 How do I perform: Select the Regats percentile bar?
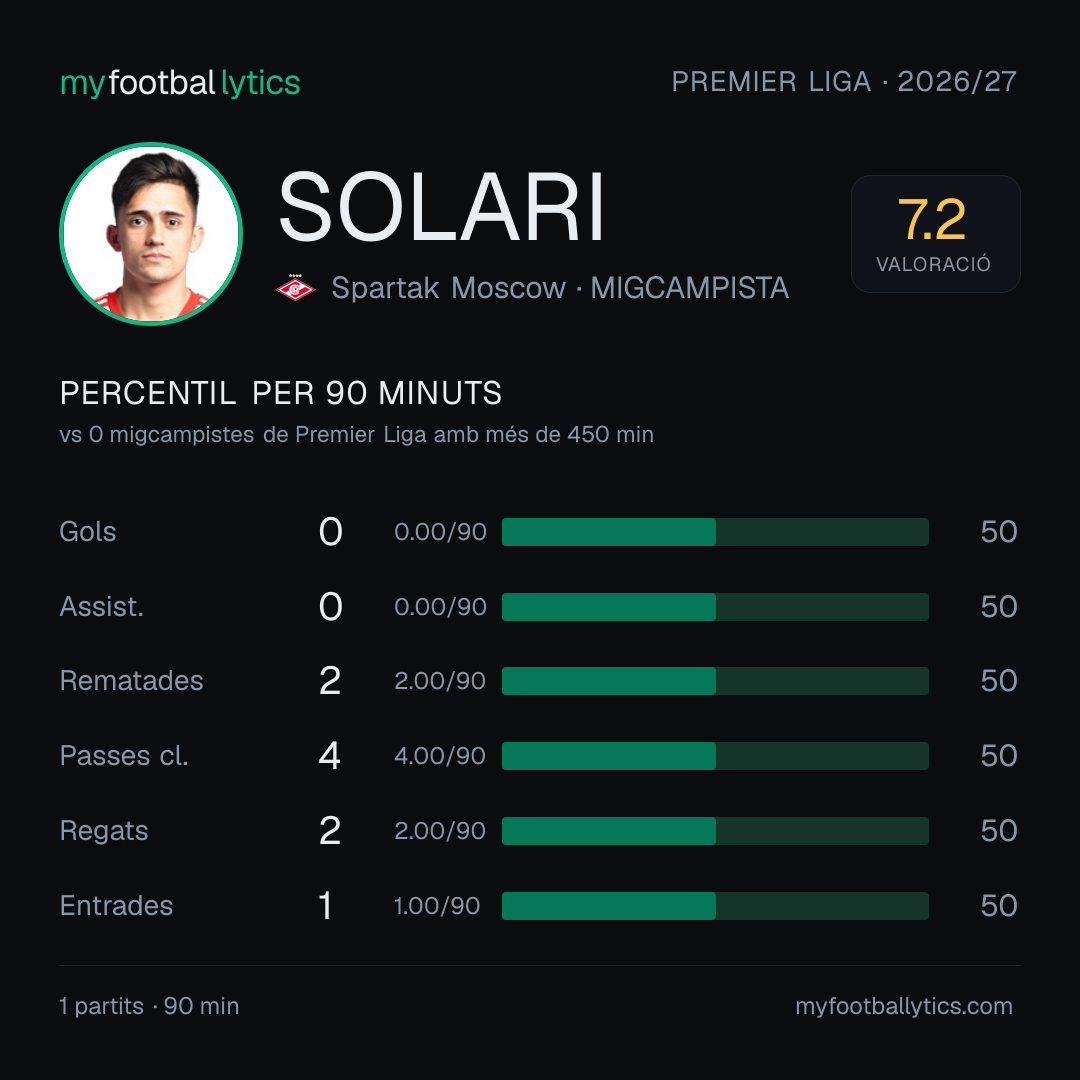tap(715, 831)
